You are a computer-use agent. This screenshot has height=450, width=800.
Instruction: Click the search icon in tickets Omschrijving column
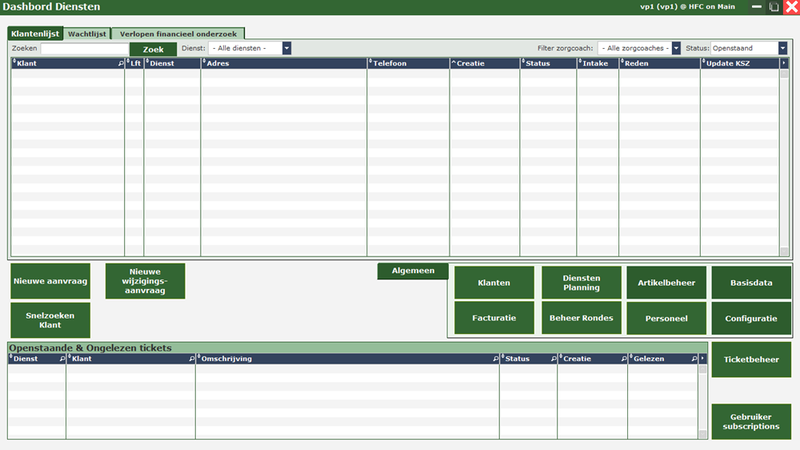pos(494,358)
